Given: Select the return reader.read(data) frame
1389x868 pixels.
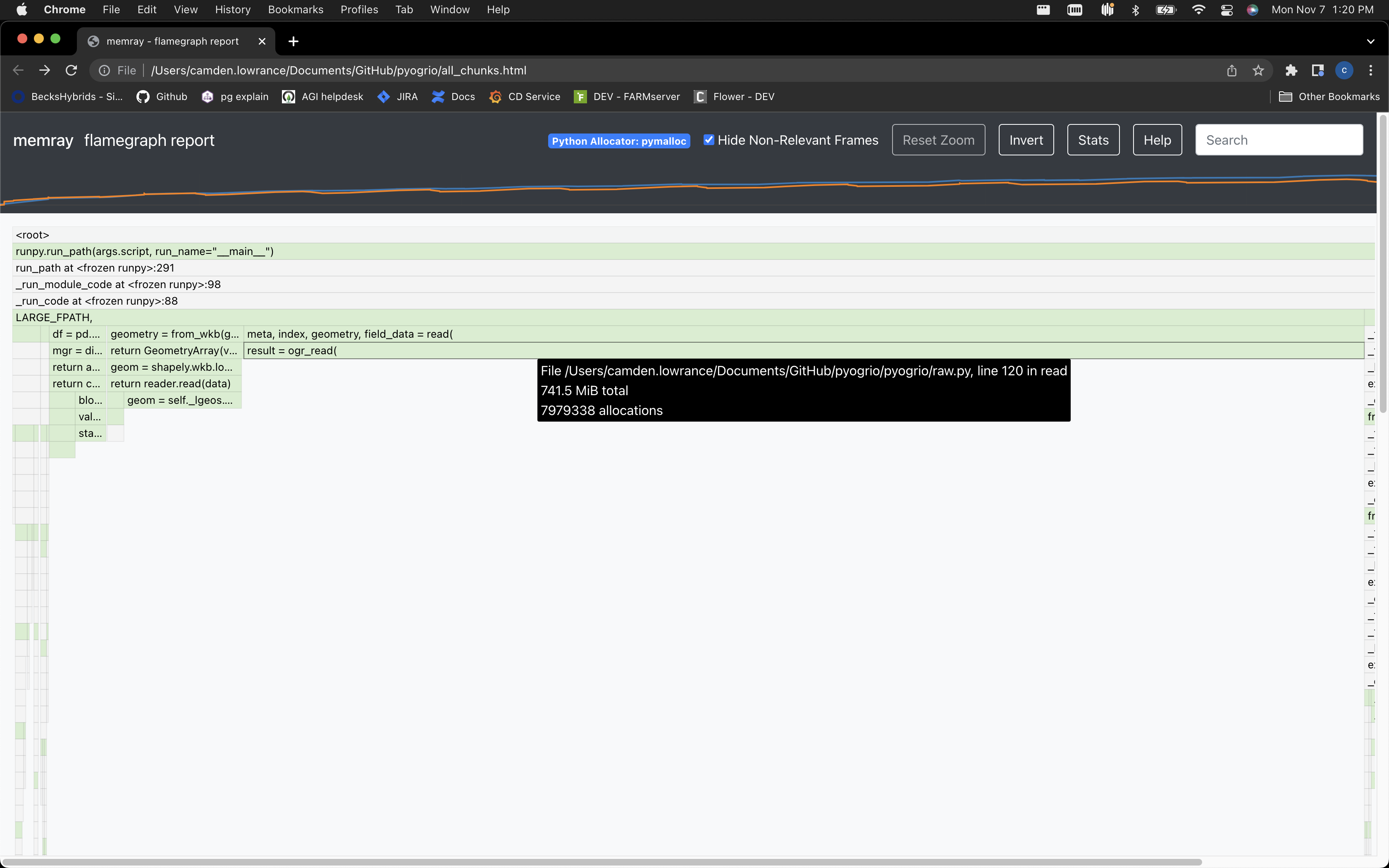Looking at the screenshot, I should [x=174, y=384].
